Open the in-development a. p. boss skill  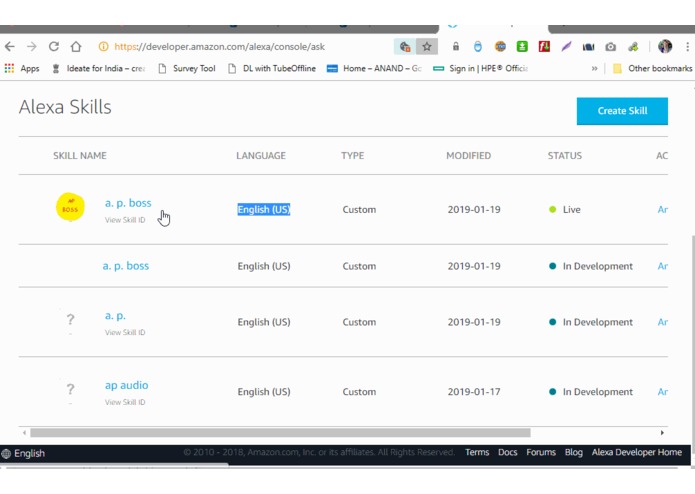tap(126, 266)
